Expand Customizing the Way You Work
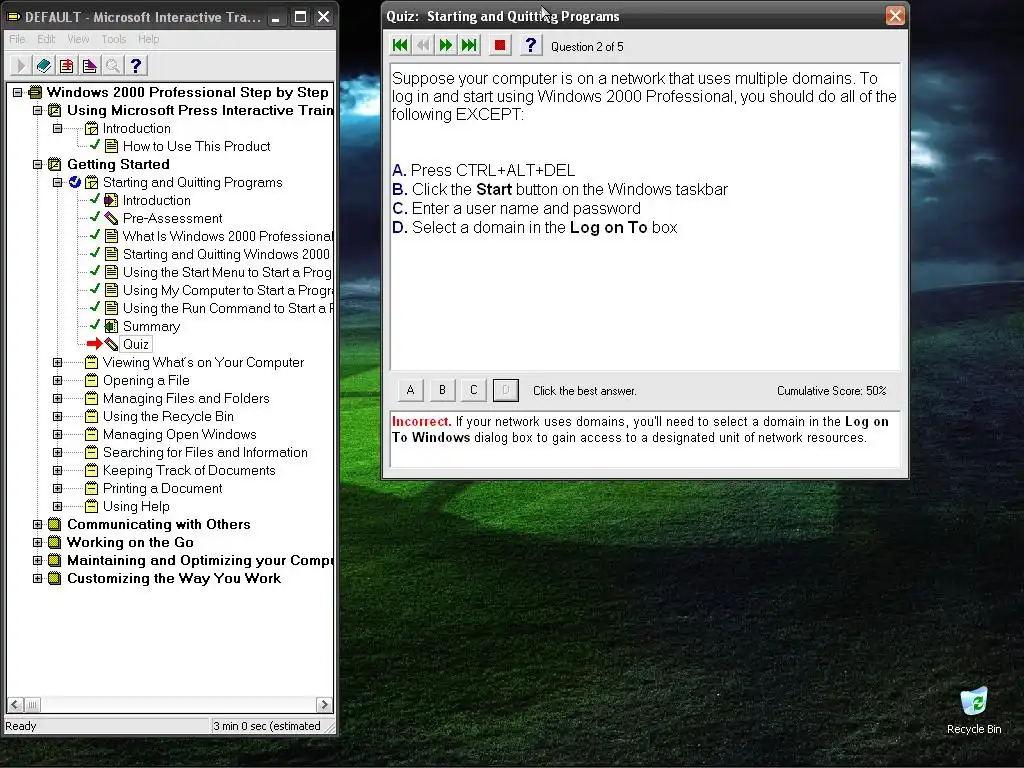 [38, 578]
